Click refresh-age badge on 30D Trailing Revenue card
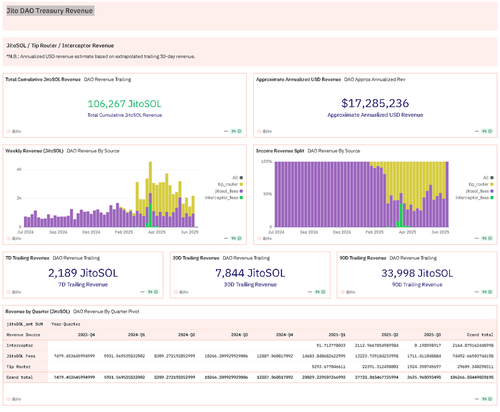The height and width of the screenshot is (412, 500). tap(320, 292)
